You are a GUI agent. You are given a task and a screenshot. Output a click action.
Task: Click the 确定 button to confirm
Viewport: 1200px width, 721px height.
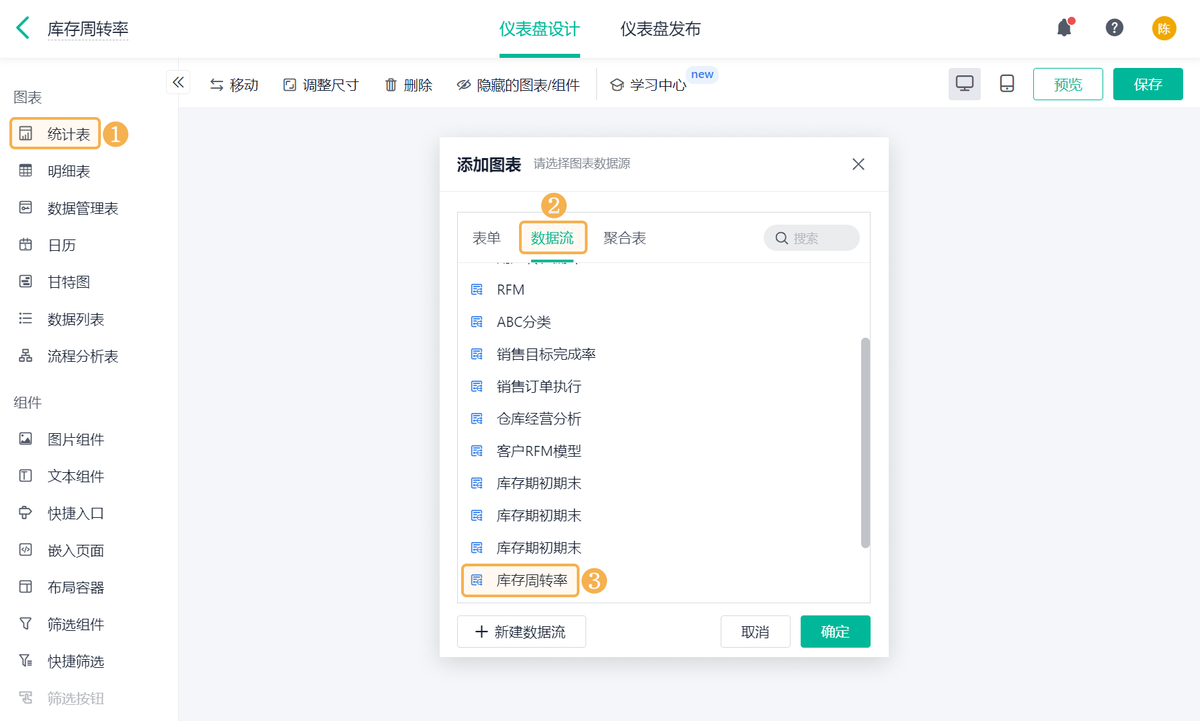pyautogui.click(x=835, y=631)
